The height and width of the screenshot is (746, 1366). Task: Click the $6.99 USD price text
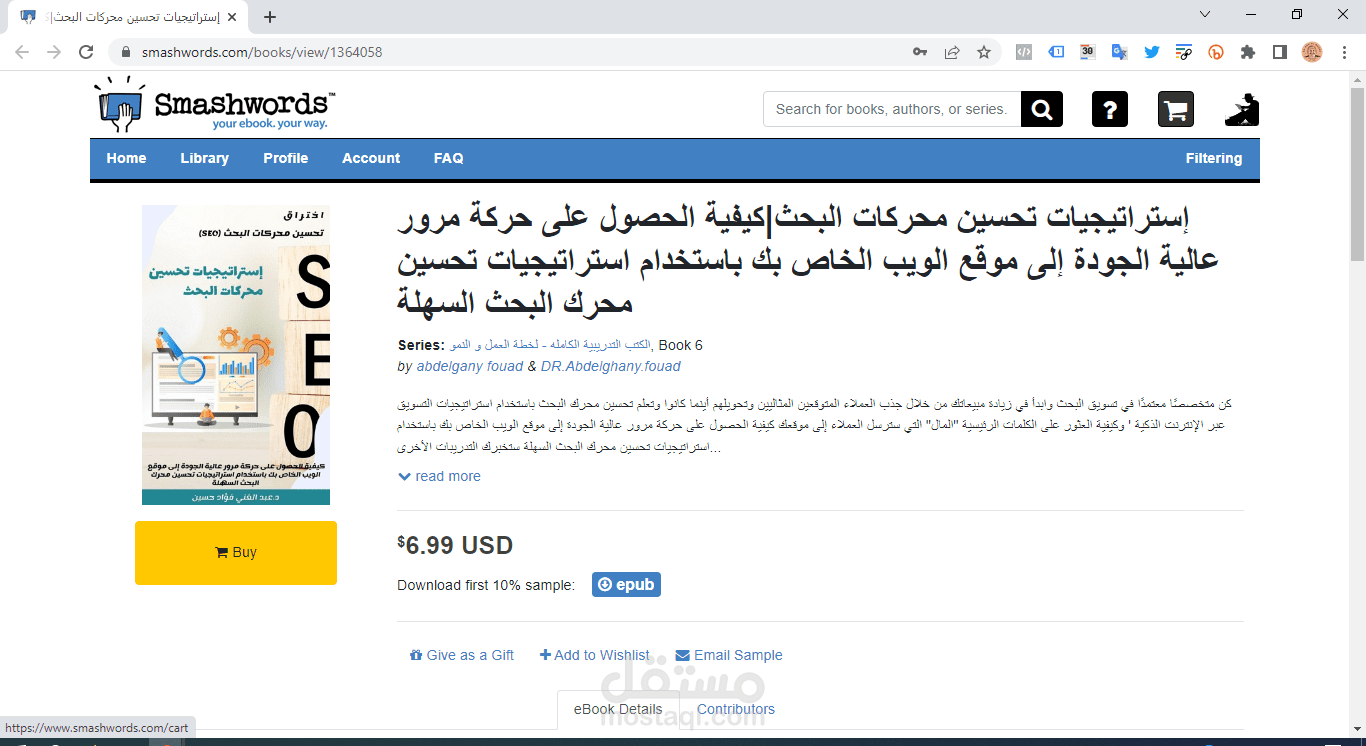point(455,545)
